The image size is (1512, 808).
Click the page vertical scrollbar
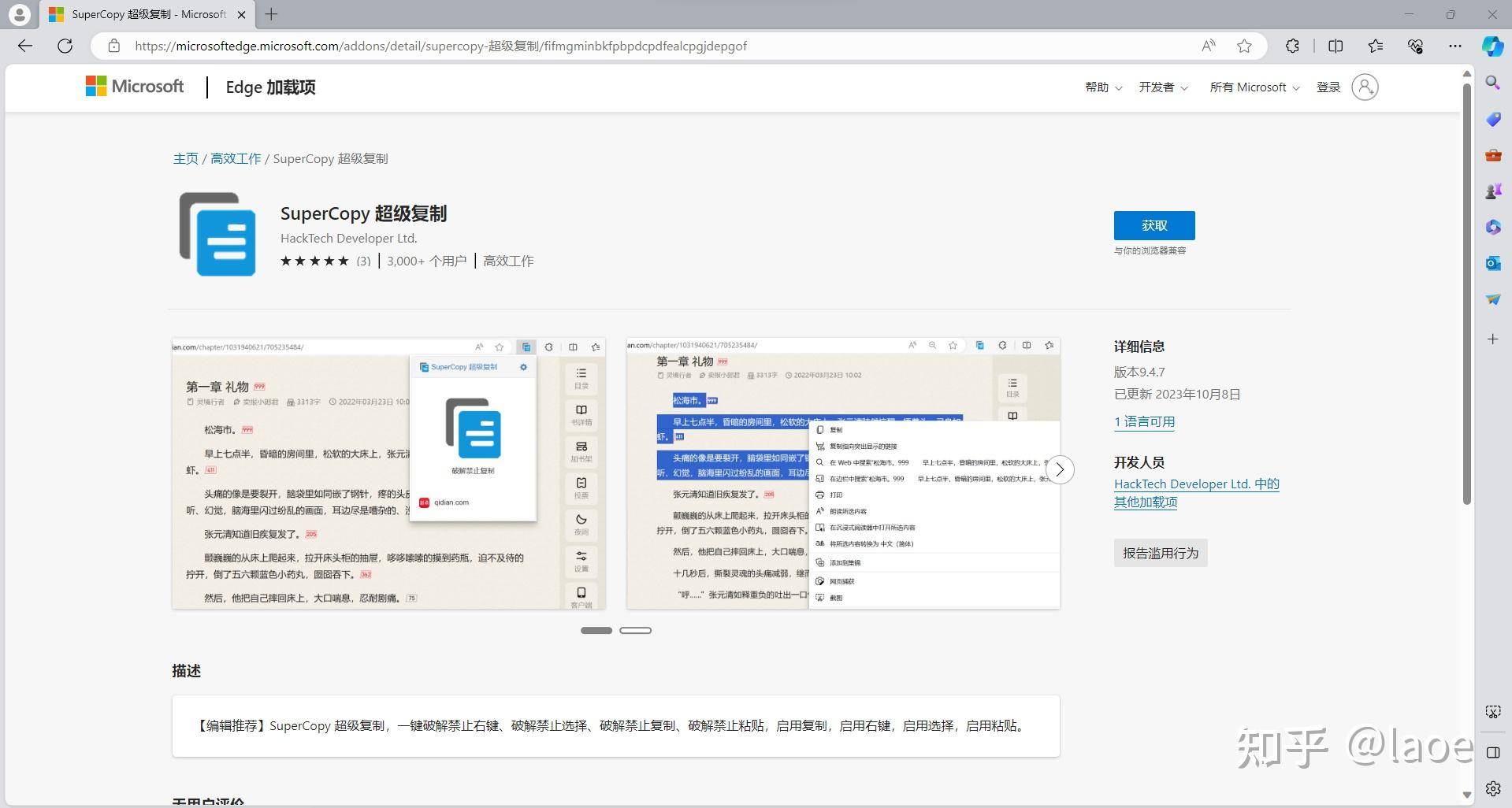(1466, 293)
